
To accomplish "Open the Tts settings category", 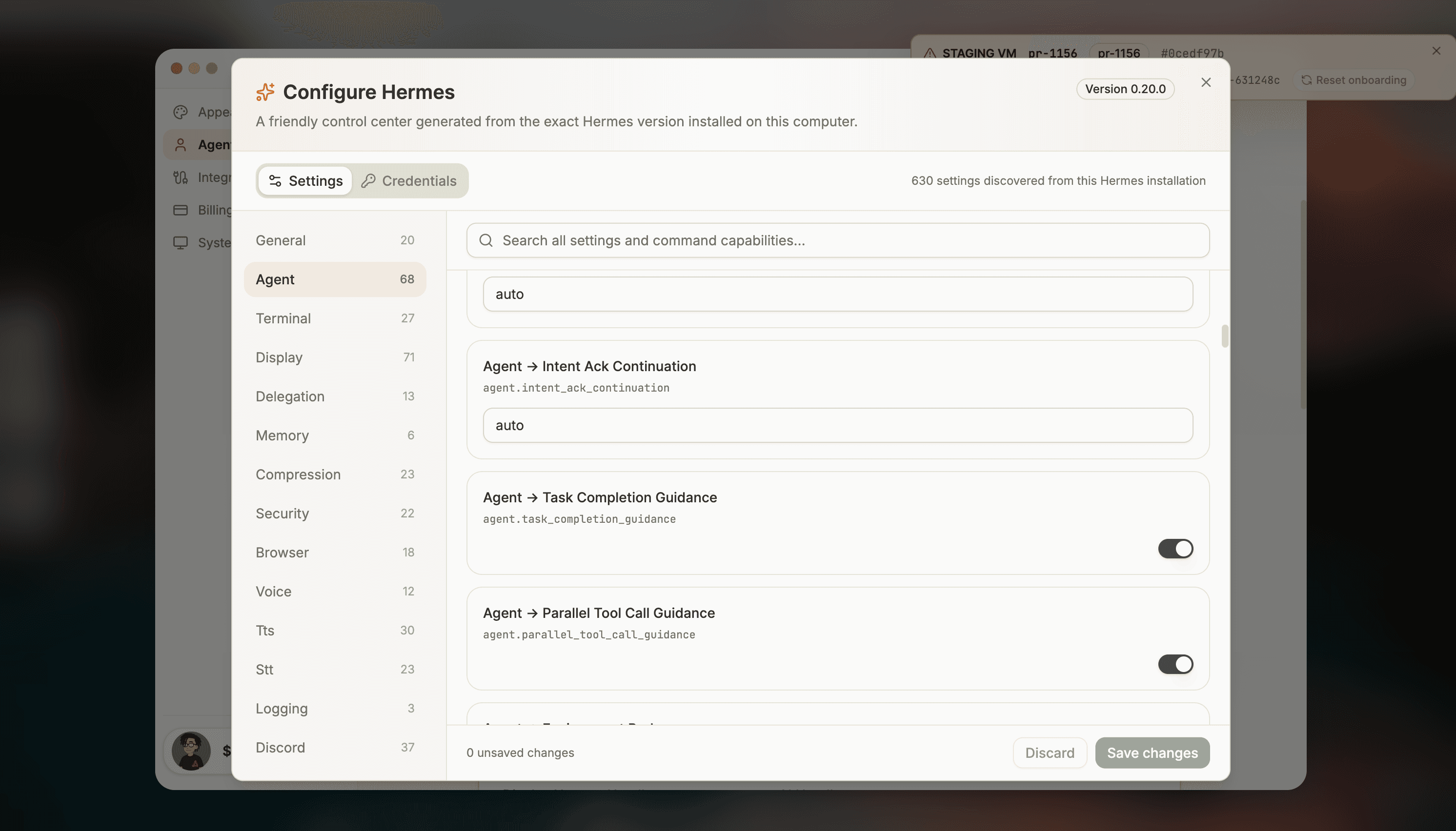I will (x=335, y=631).
